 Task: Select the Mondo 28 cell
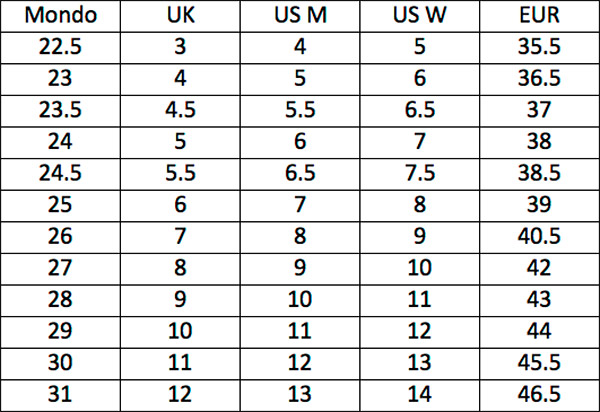[x=60, y=300]
